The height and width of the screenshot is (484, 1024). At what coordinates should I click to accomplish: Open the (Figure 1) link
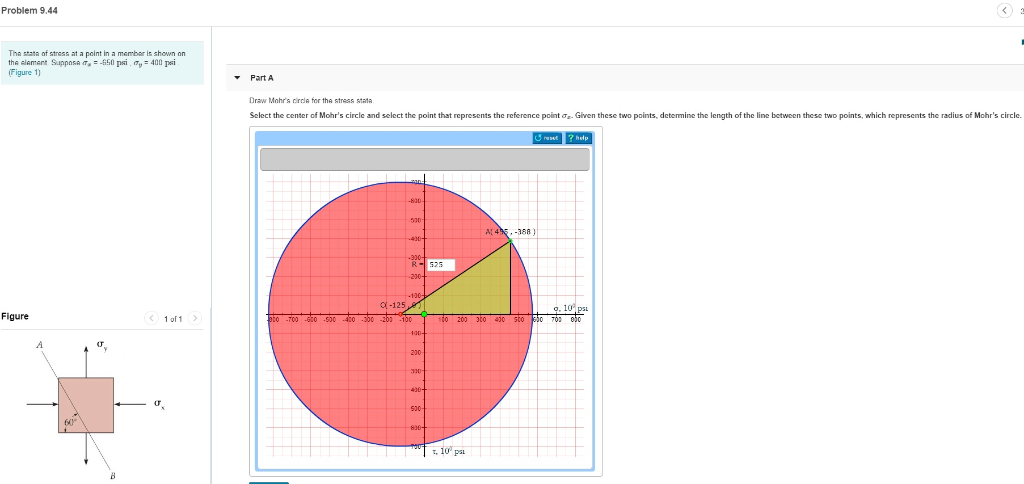[24, 73]
